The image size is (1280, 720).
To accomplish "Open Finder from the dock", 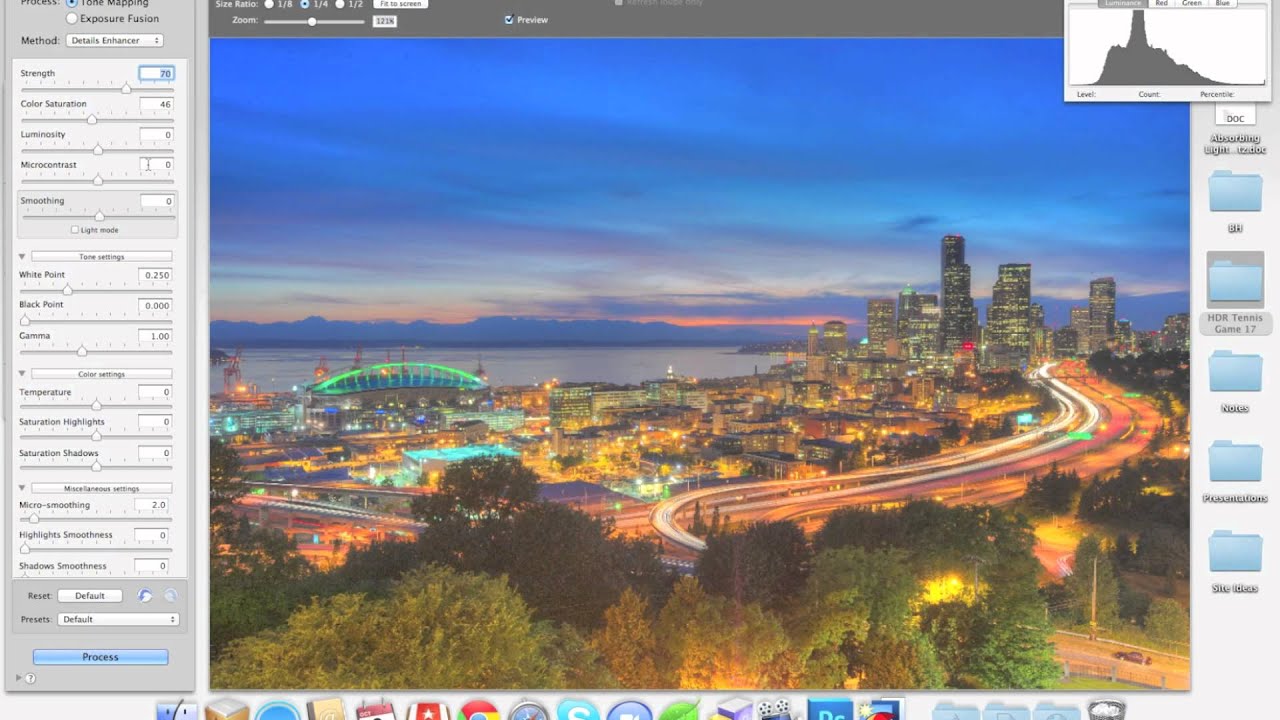I will [178, 712].
